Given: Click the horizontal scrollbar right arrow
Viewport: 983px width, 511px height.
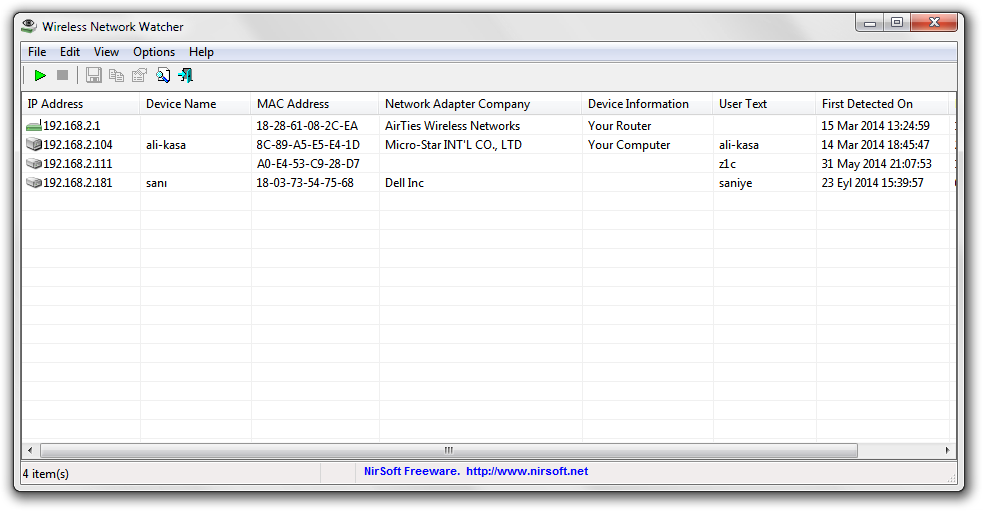Looking at the screenshot, I should coord(948,450).
